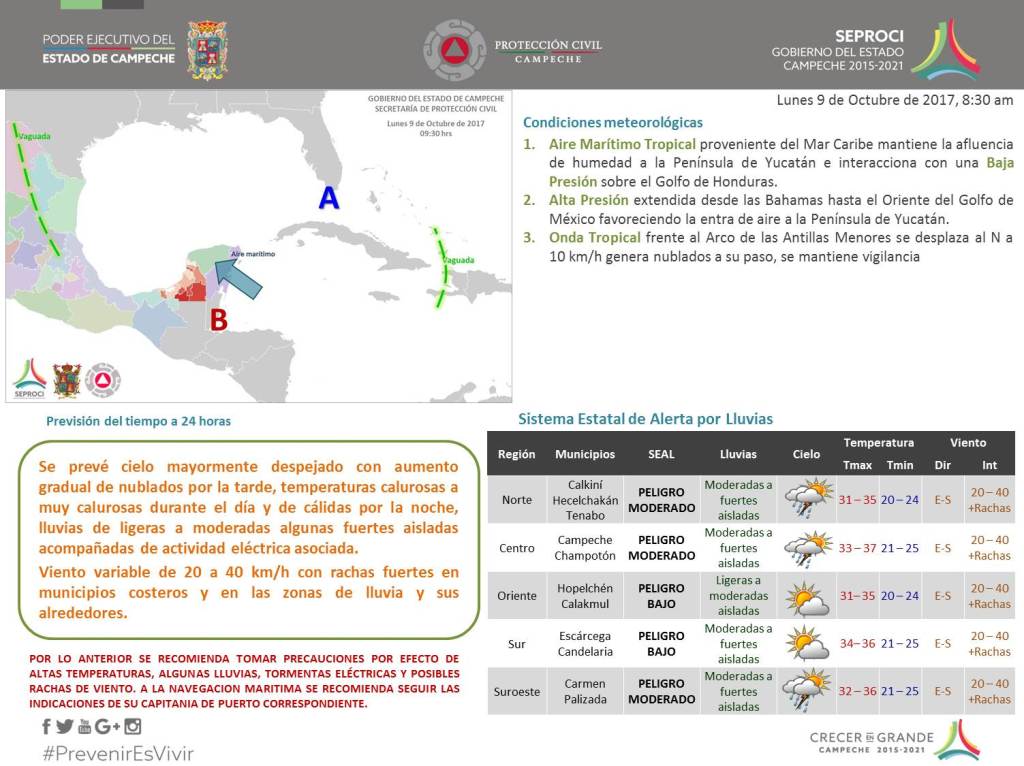Click the Norte row storm weather icon
This screenshot has height=766, width=1024.
tap(807, 498)
